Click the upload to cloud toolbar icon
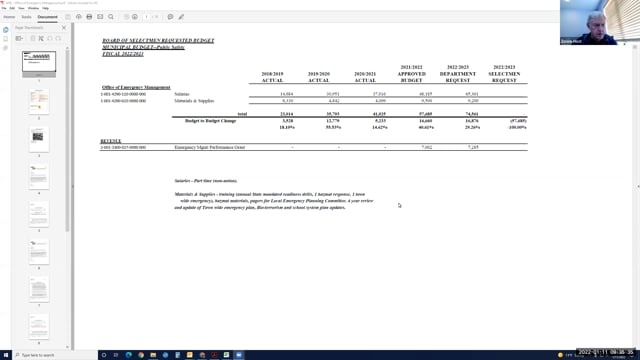Image resolution: width=640 pixels, height=360 pixels. (79, 17)
